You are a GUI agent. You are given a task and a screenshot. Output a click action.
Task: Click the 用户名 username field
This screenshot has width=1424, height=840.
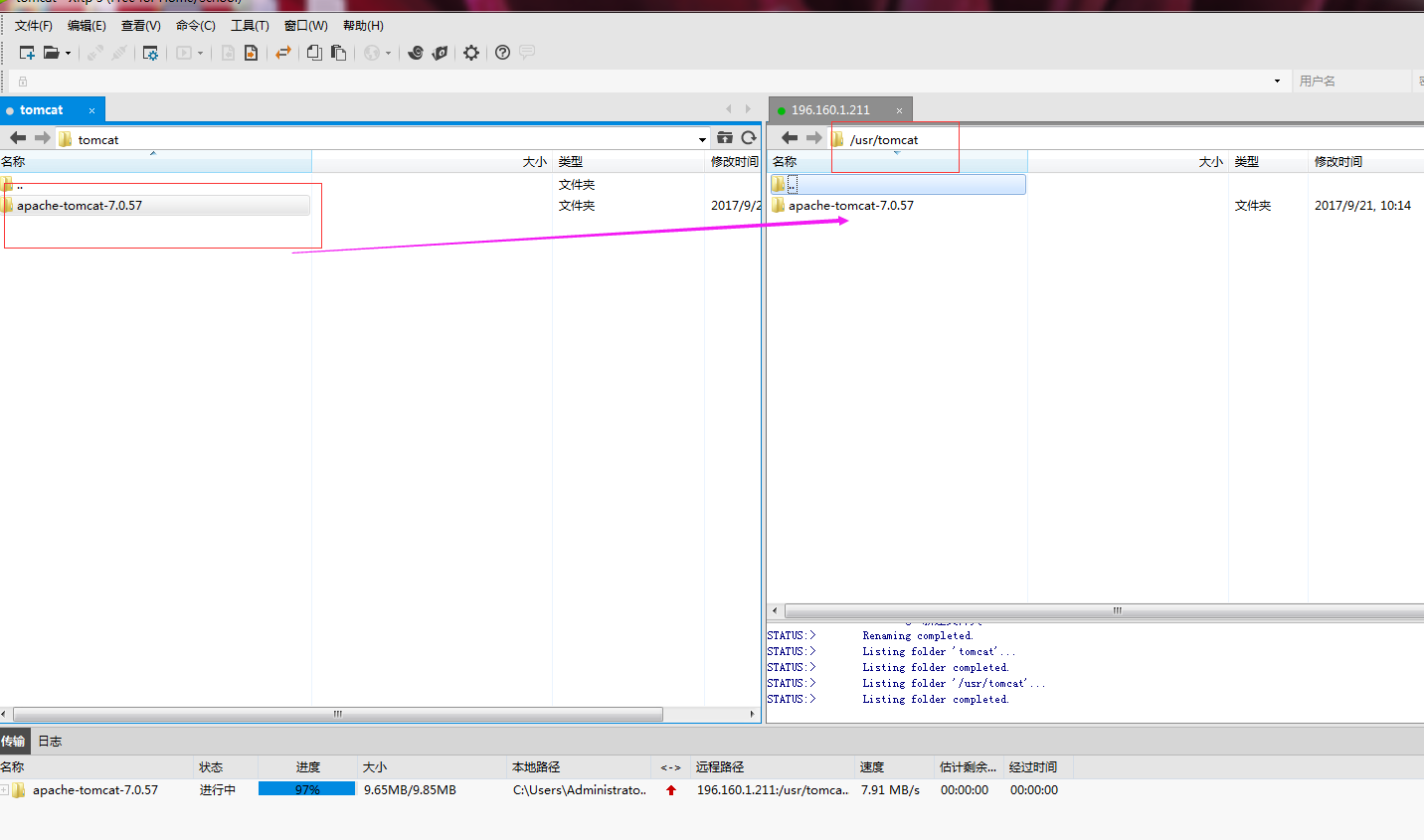click(x=1352, y=82)
